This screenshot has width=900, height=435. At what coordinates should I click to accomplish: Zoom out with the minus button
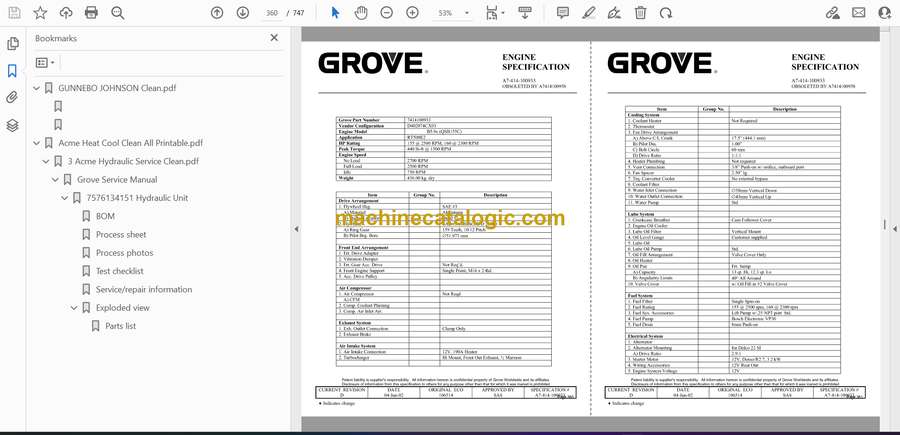point(387,13)
